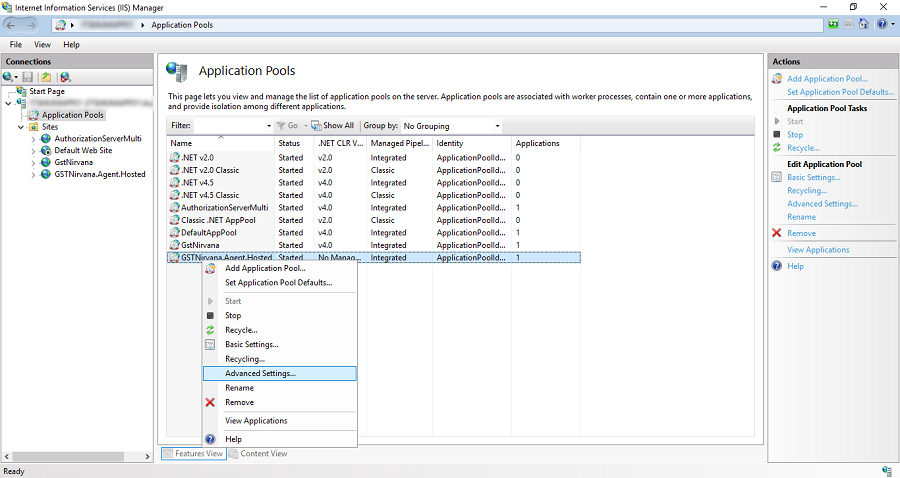Click the Basic Settings icon in Actions pane
This screenshot has width=900, height=478.
pos(777,177)
